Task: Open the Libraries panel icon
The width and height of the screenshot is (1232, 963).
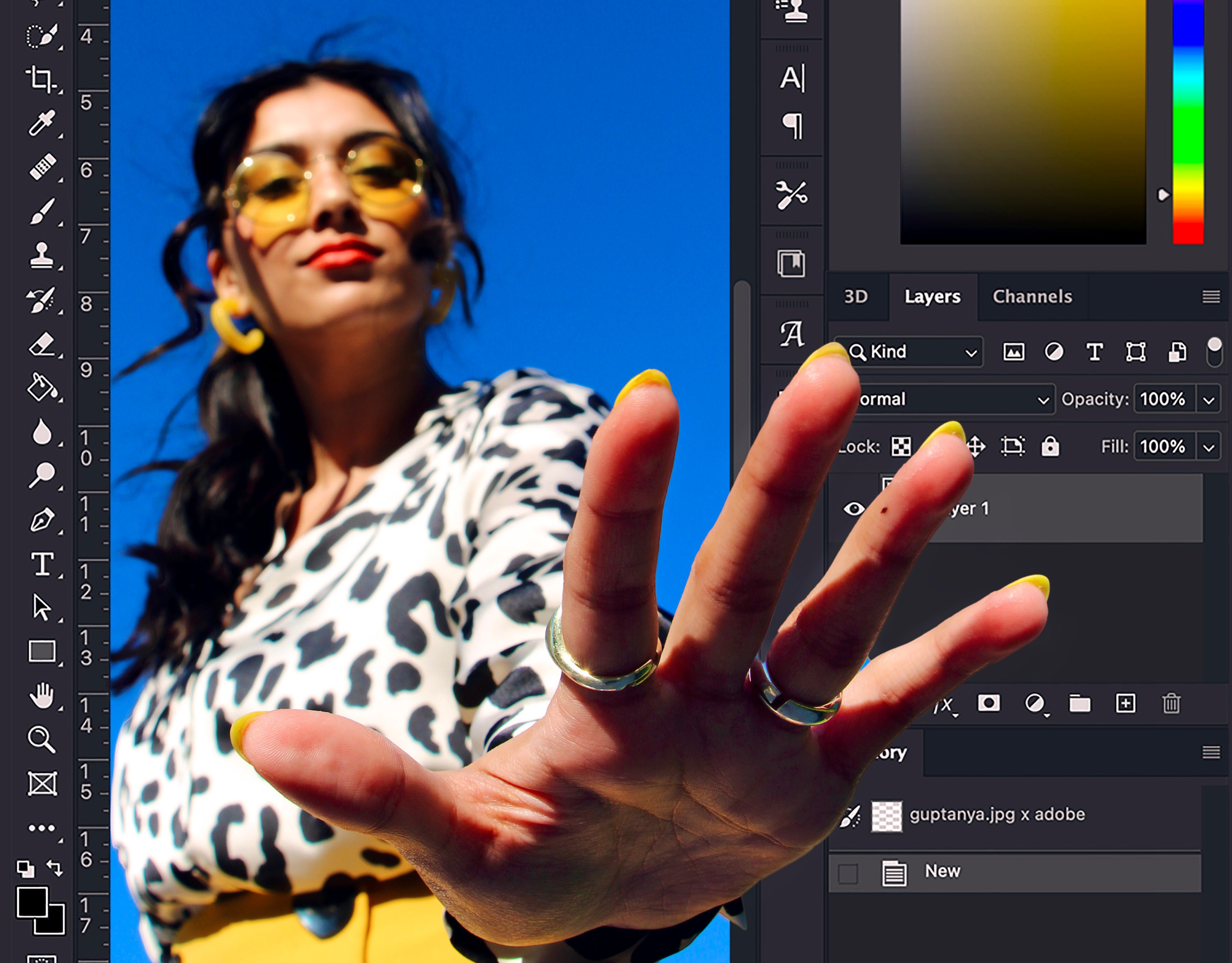Action: click(x=791, y=264)
